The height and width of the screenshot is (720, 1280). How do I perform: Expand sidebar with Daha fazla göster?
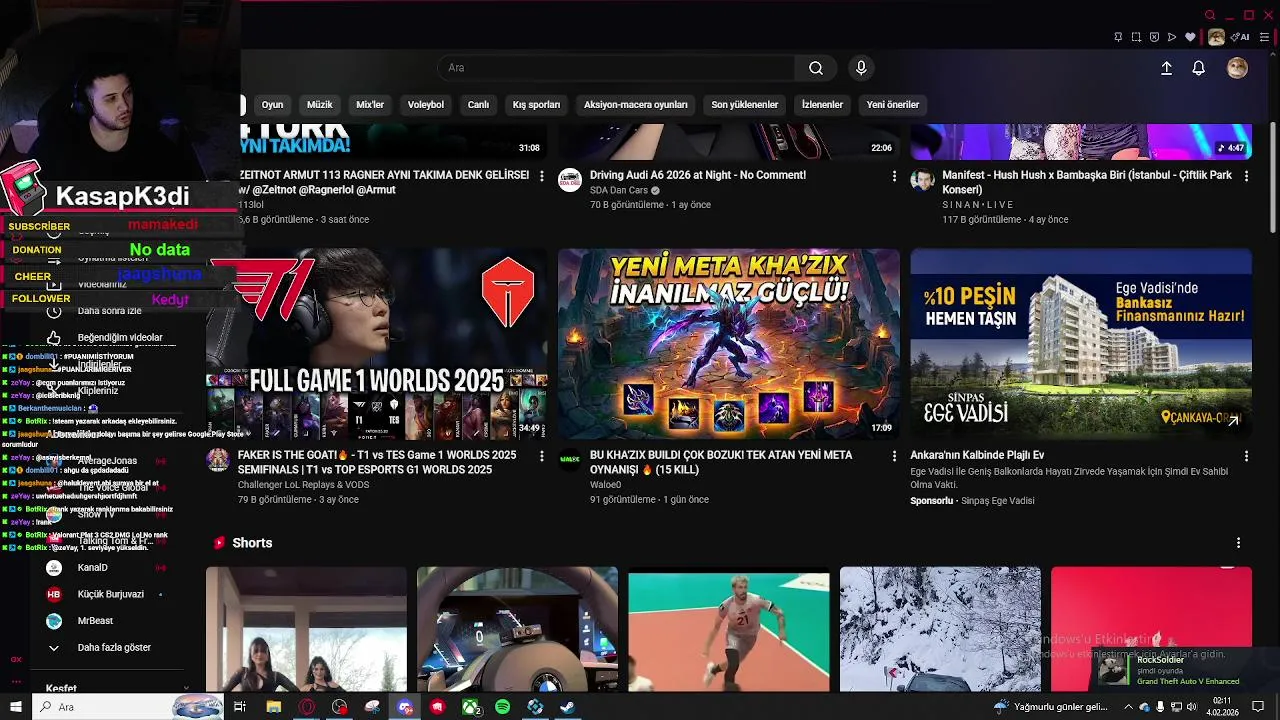(x=114, y=648)
